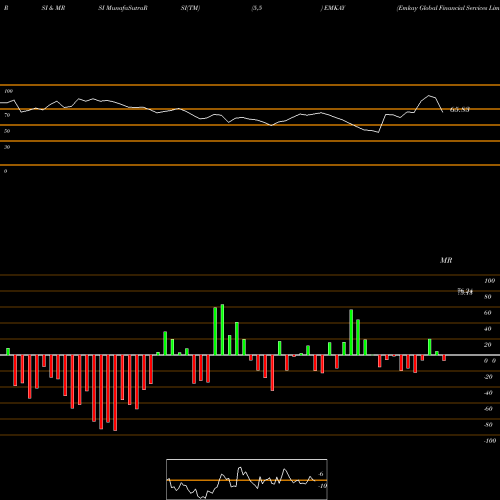Click the 20 label on MR axis
Image resolution: width=500 pixels, height=500 pixels.
[x=488, y=345]
